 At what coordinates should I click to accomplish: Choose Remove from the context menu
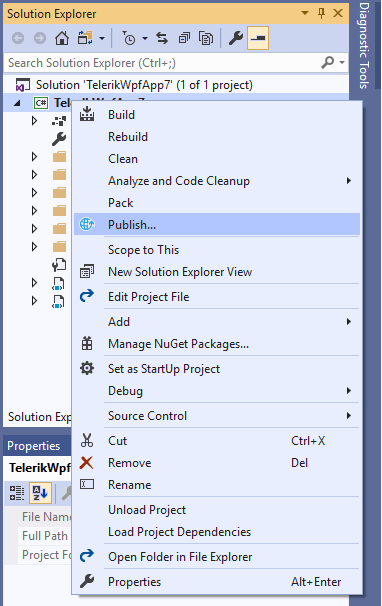point(217,463)
